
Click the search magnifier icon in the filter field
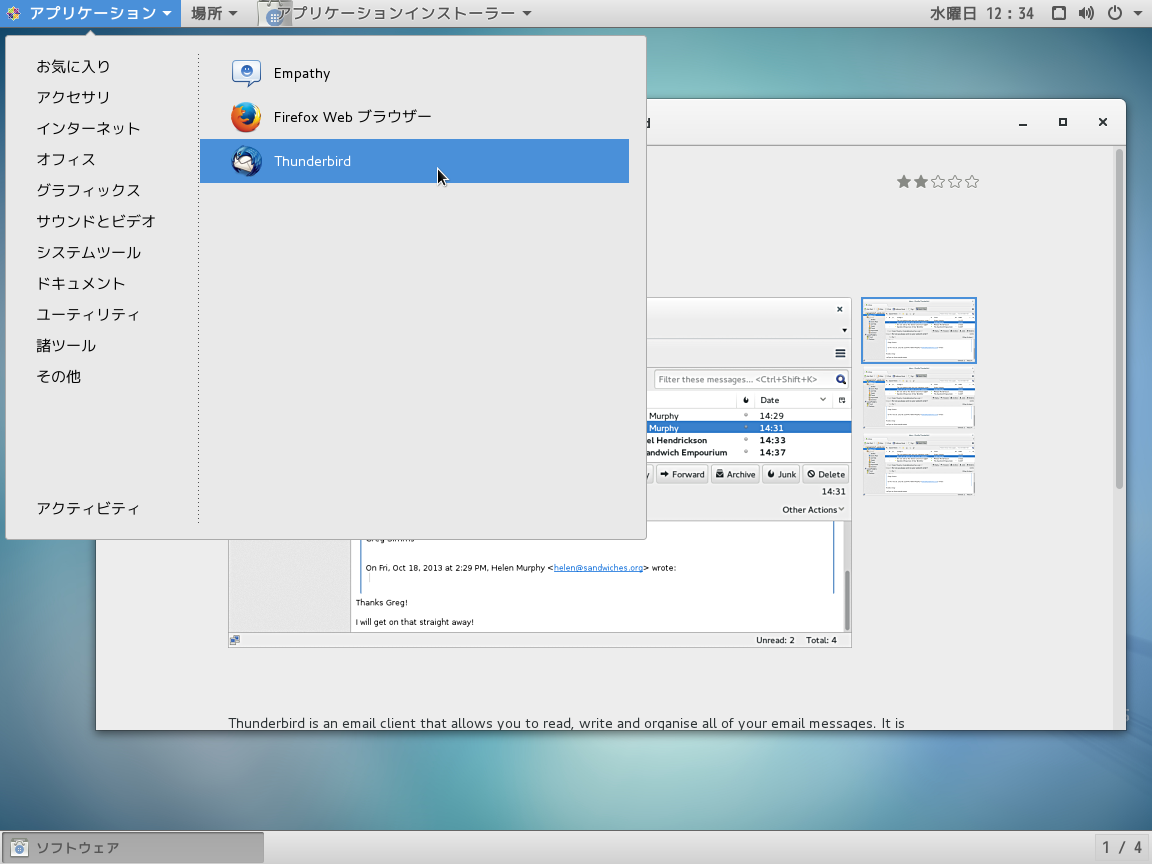coord(840,380)
